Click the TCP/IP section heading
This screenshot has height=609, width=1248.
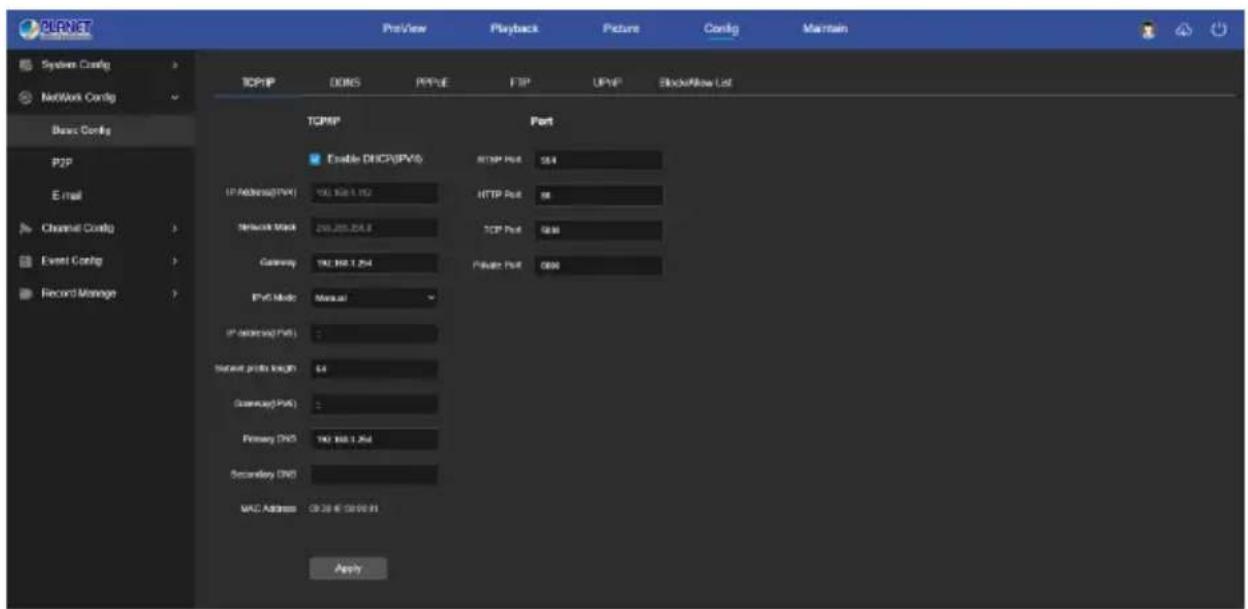[323, 121]
